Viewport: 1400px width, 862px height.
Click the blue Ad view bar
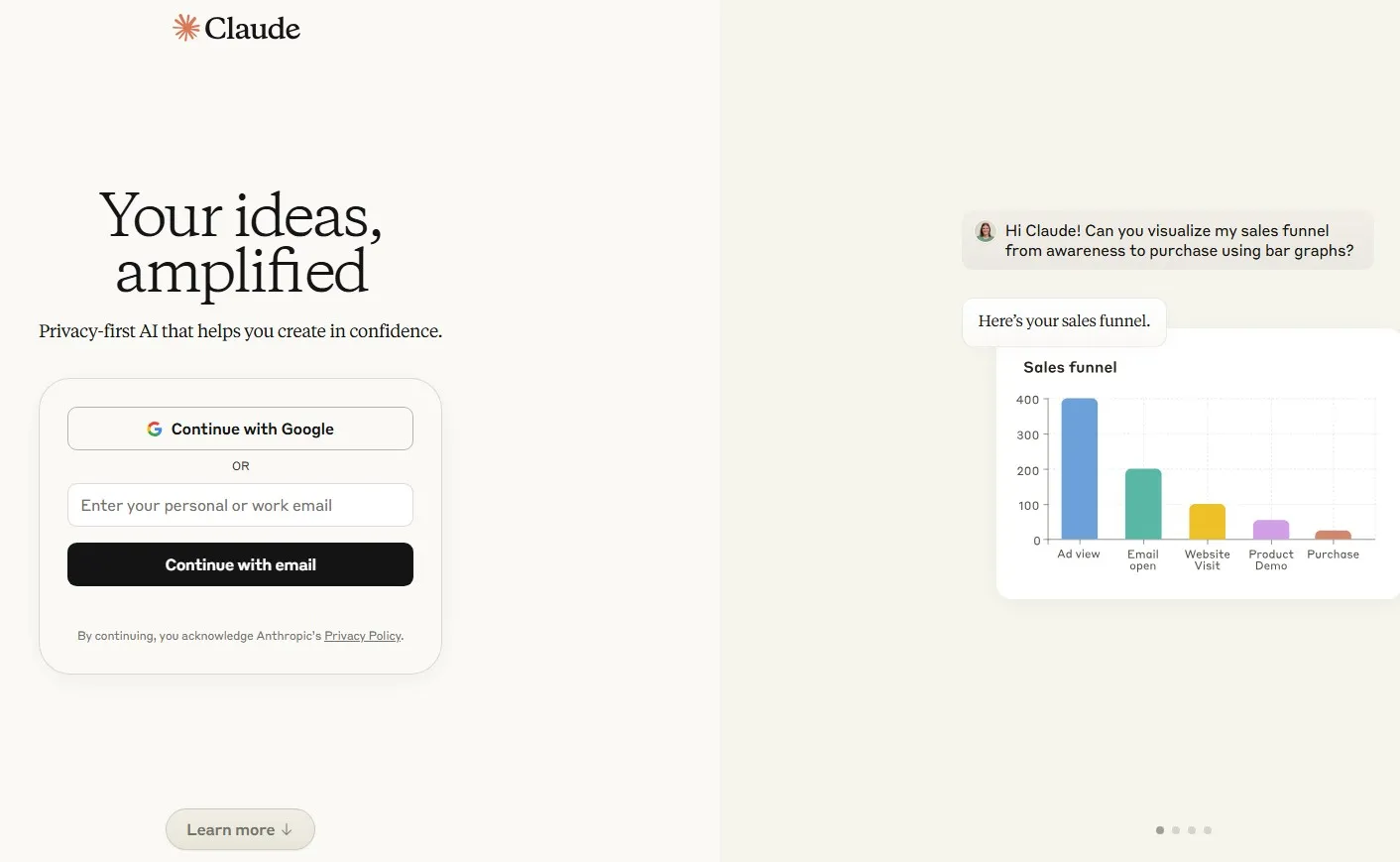(1079, 468)
